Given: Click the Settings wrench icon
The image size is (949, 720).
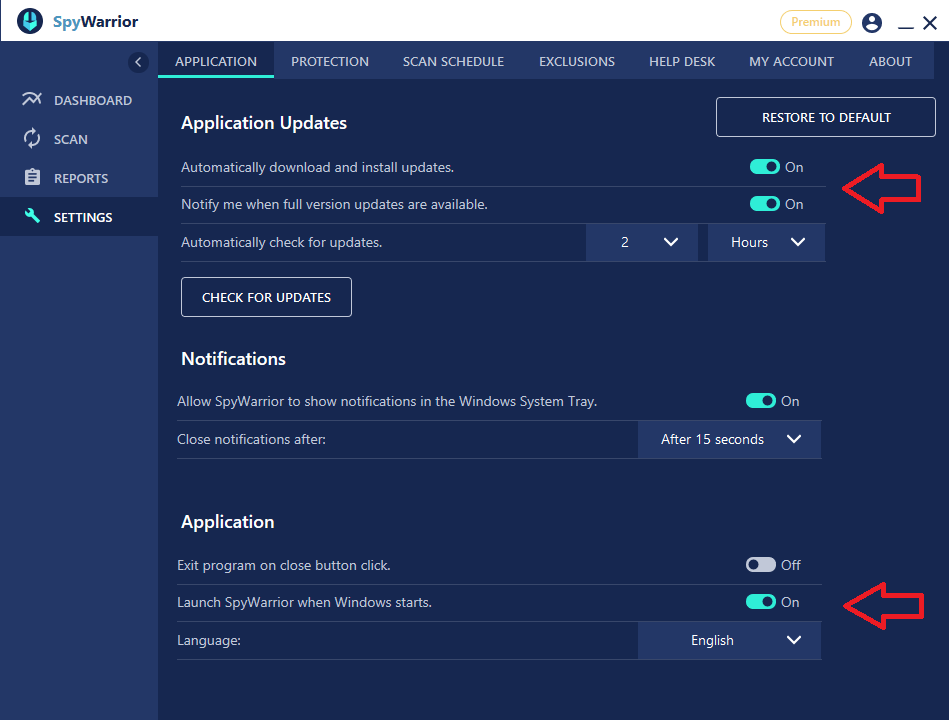Looking at the screenshot, I should click(32, 216).
